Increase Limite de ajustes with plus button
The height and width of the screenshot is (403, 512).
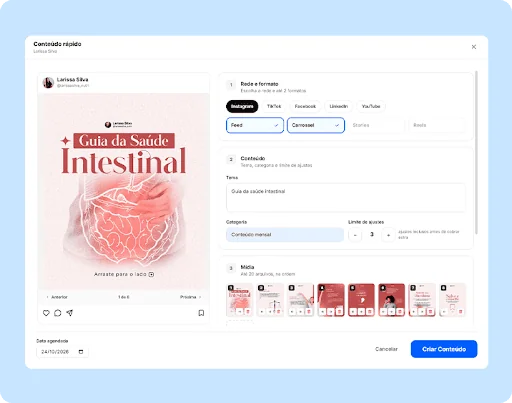click(x=388, y=235)
